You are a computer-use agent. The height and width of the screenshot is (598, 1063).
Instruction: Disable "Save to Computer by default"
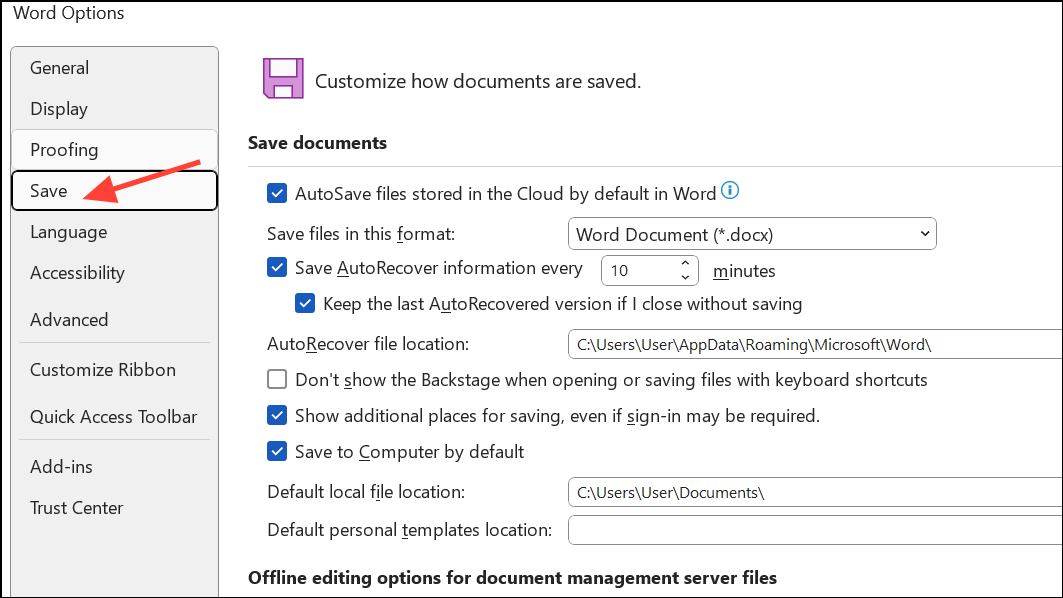tap(277, 451)
